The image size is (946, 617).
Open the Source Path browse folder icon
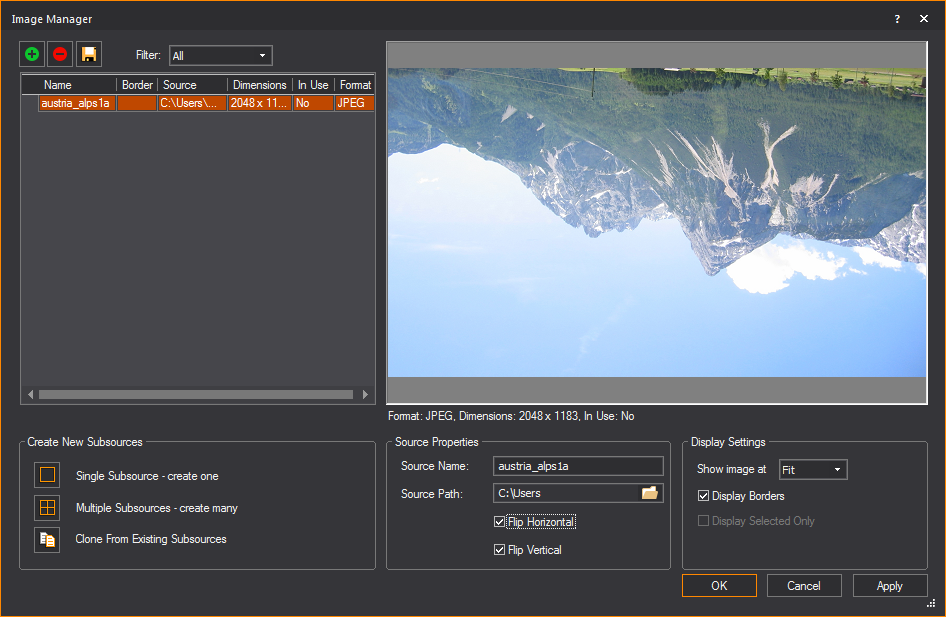650,493
